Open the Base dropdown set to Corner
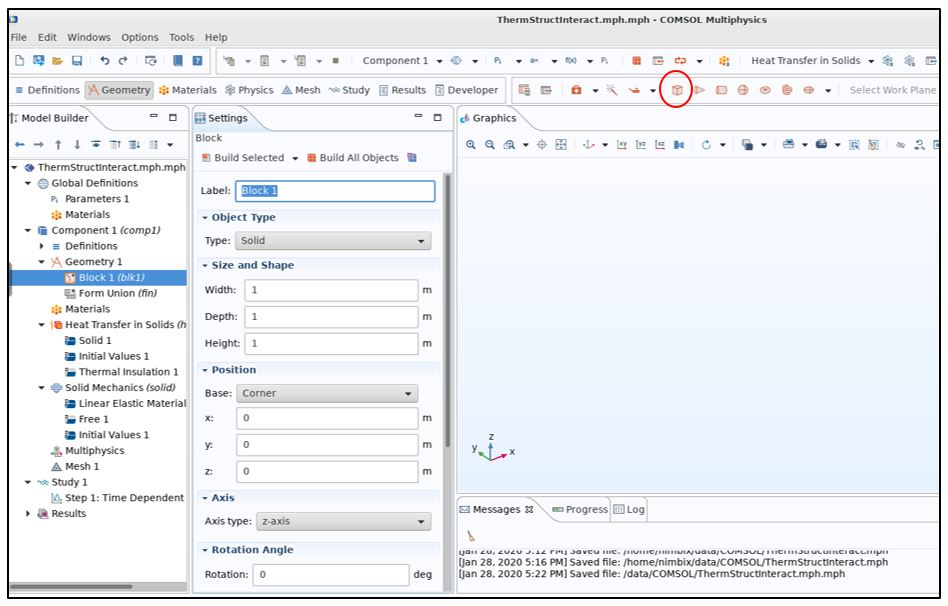 [x=327, y=393]
